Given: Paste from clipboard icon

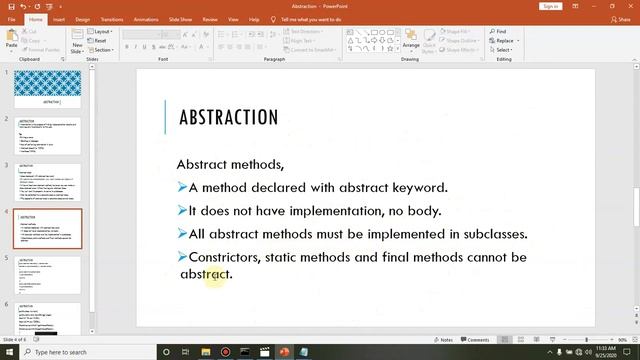Looking at the screenshot, I should coord(12,36).
